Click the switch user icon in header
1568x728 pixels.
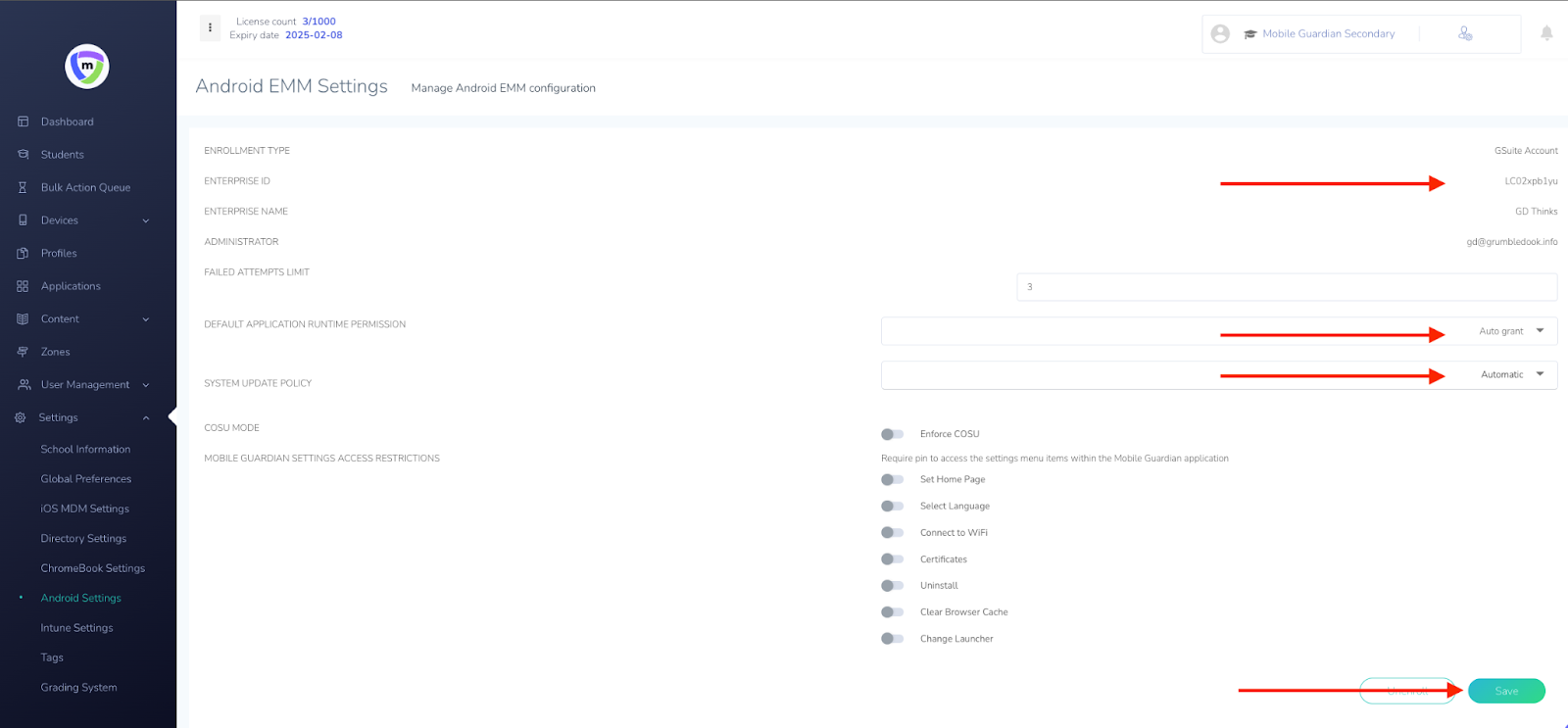1465,33
